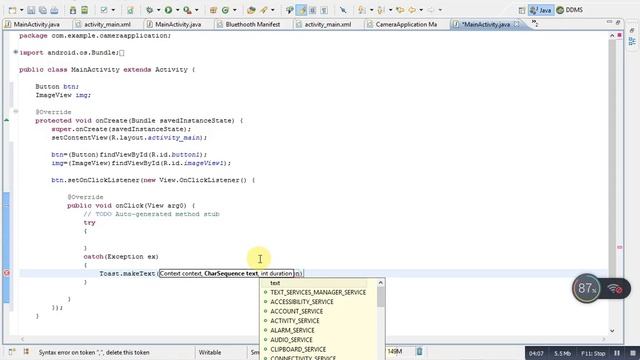Select the active *MainActivity.java tab
The image size is (640, 360).
486,24
